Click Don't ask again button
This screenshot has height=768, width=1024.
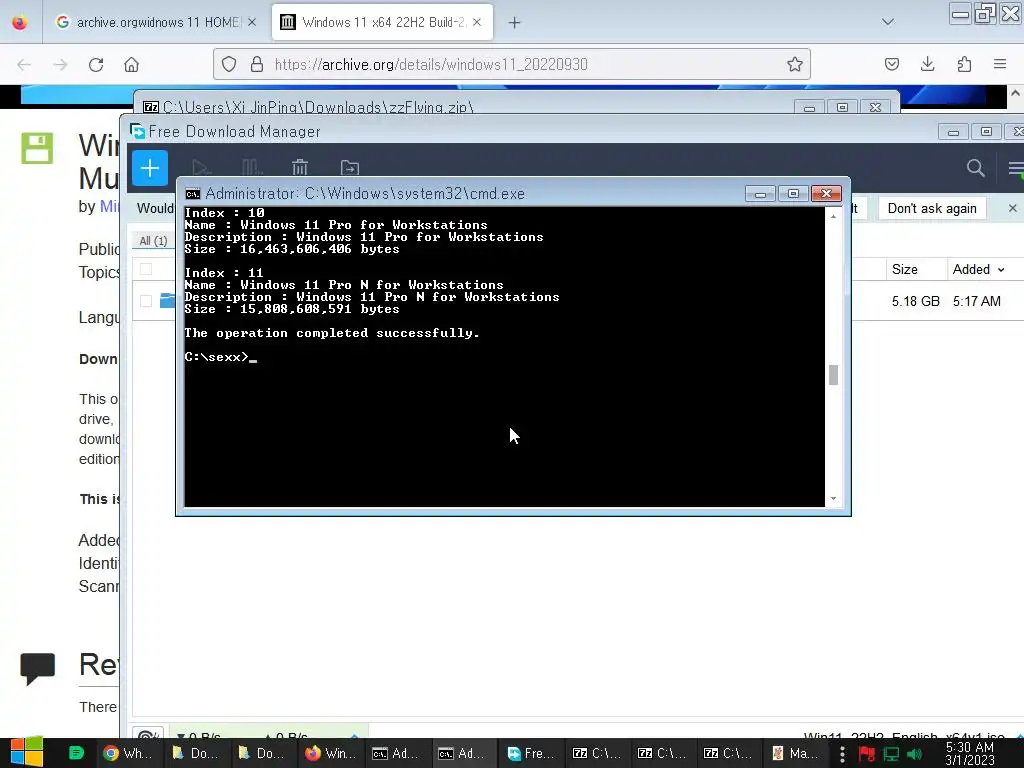point(932,208)
